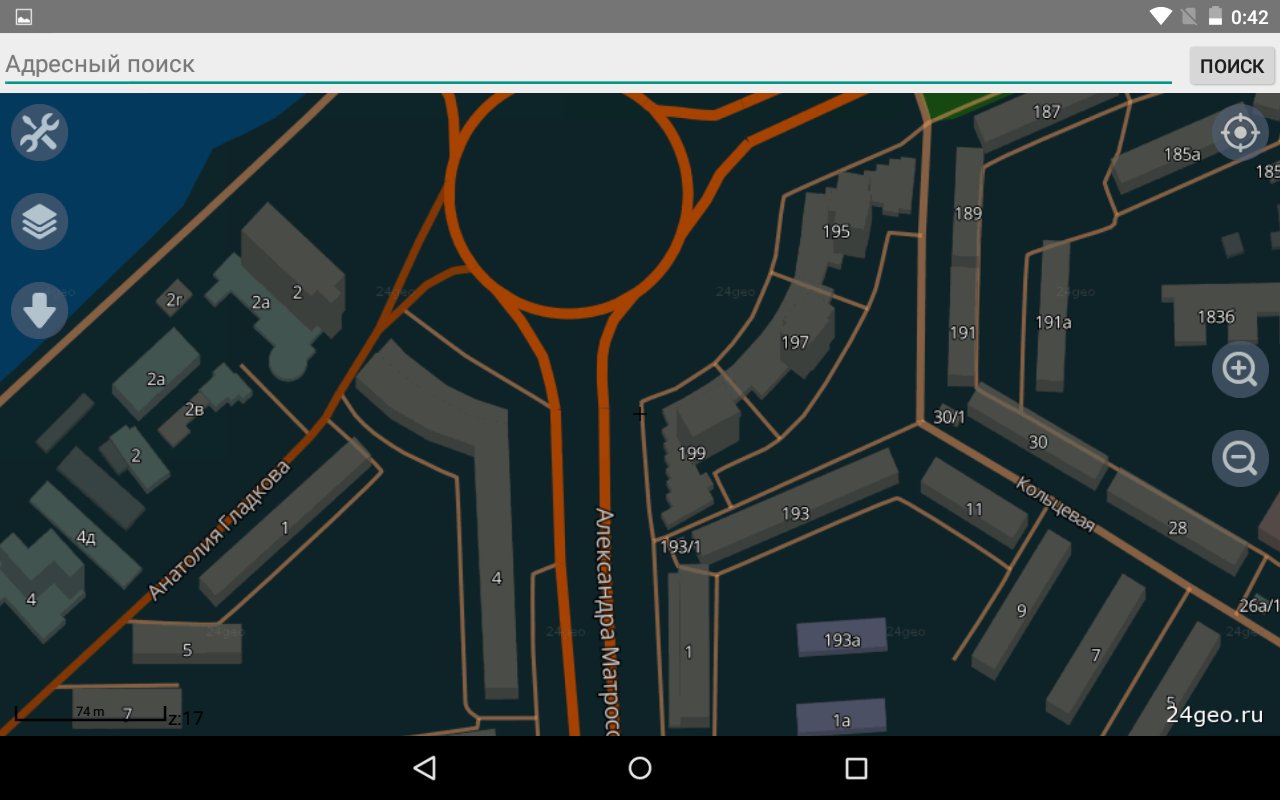Select building number 199

[x=692, y=453]
